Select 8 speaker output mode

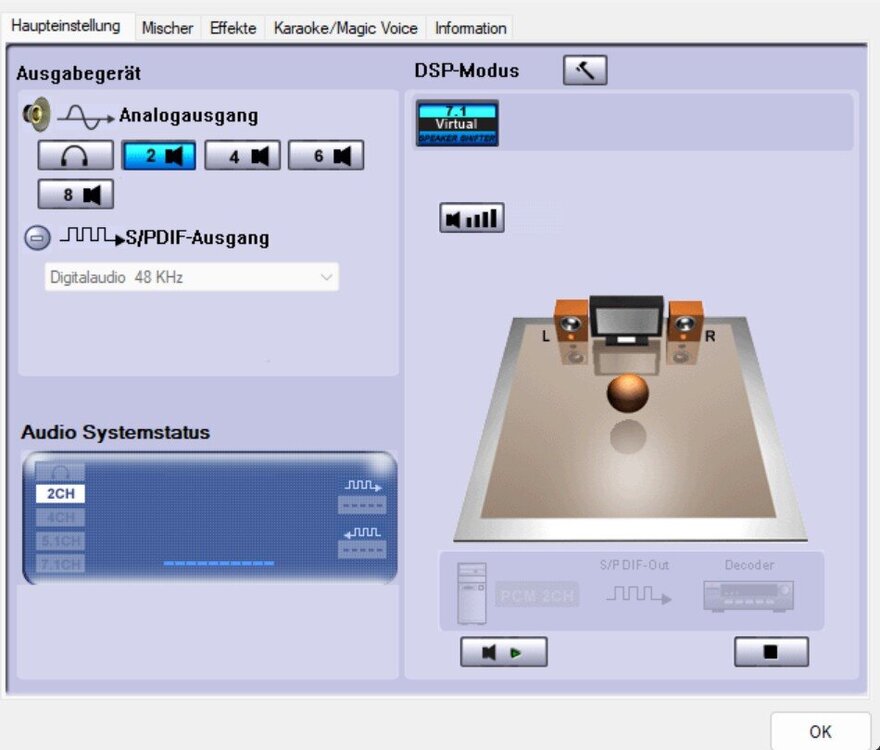coord(75,194)
